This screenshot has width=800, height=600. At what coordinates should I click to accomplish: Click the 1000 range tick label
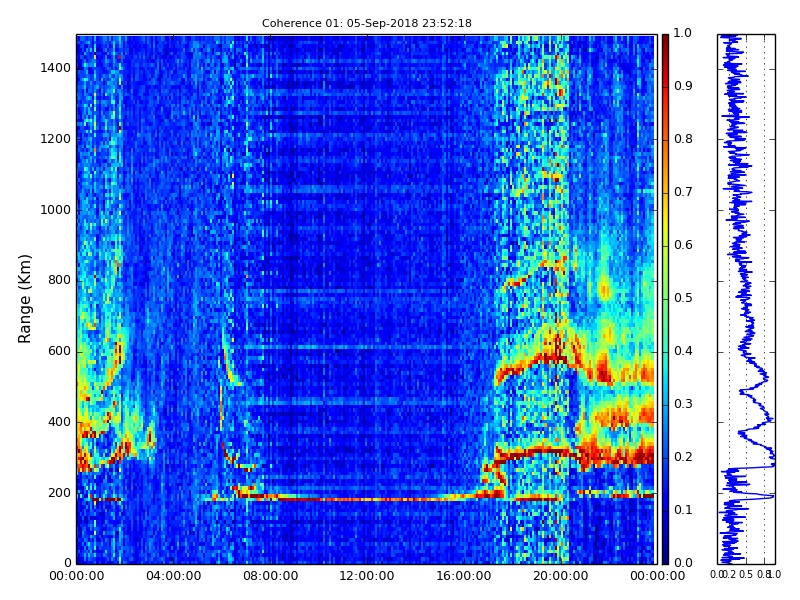55,210
